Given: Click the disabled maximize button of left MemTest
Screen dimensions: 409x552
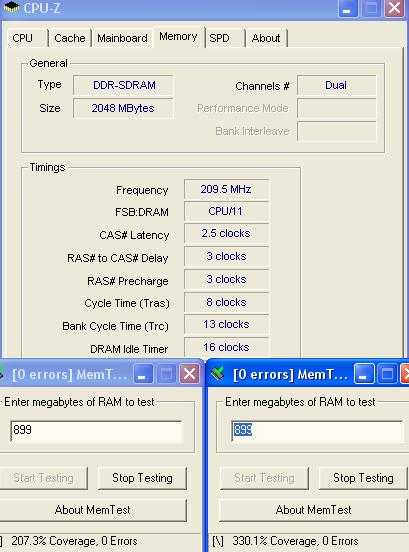Looking at the screenshot, I should tap(166, 374).
